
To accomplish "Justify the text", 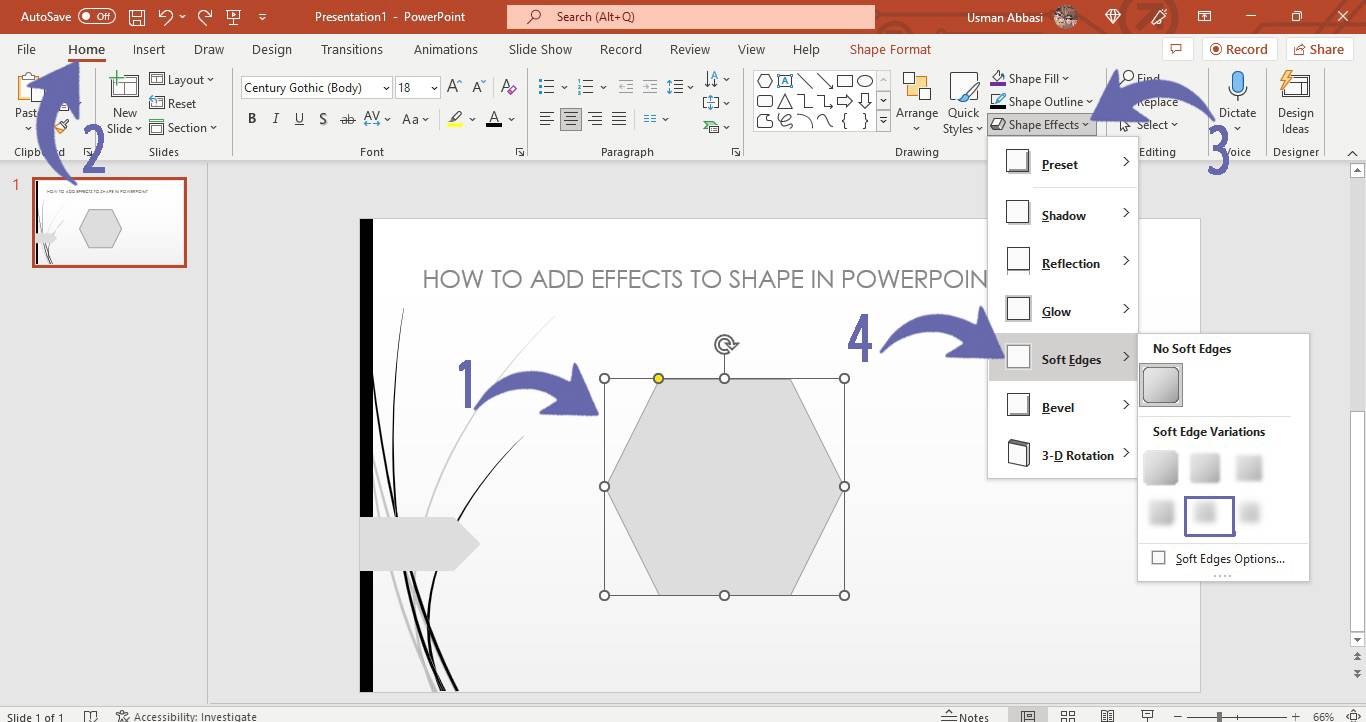I will point(619,119).
